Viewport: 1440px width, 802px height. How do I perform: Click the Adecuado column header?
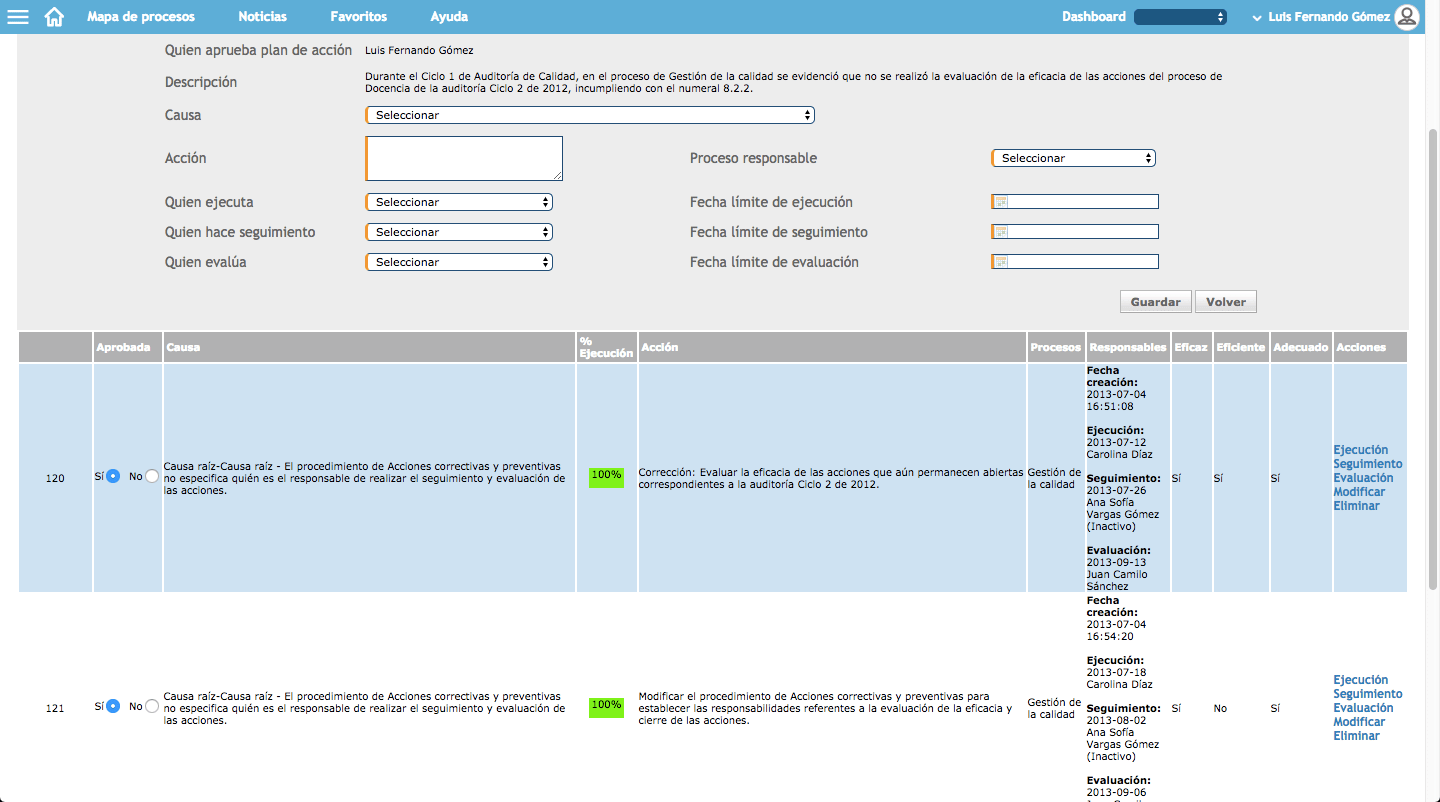point(1300,347)
